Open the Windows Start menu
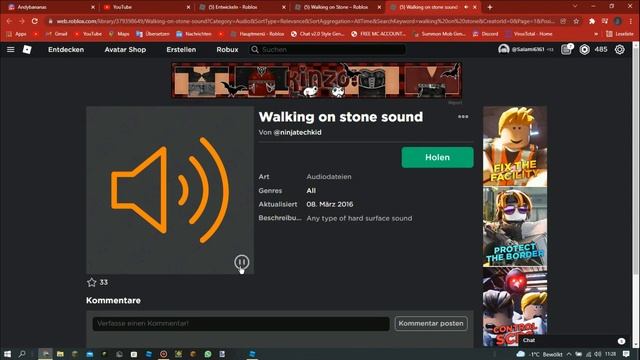This screenshot has height=360, width=640. click(x=7, y=354)
